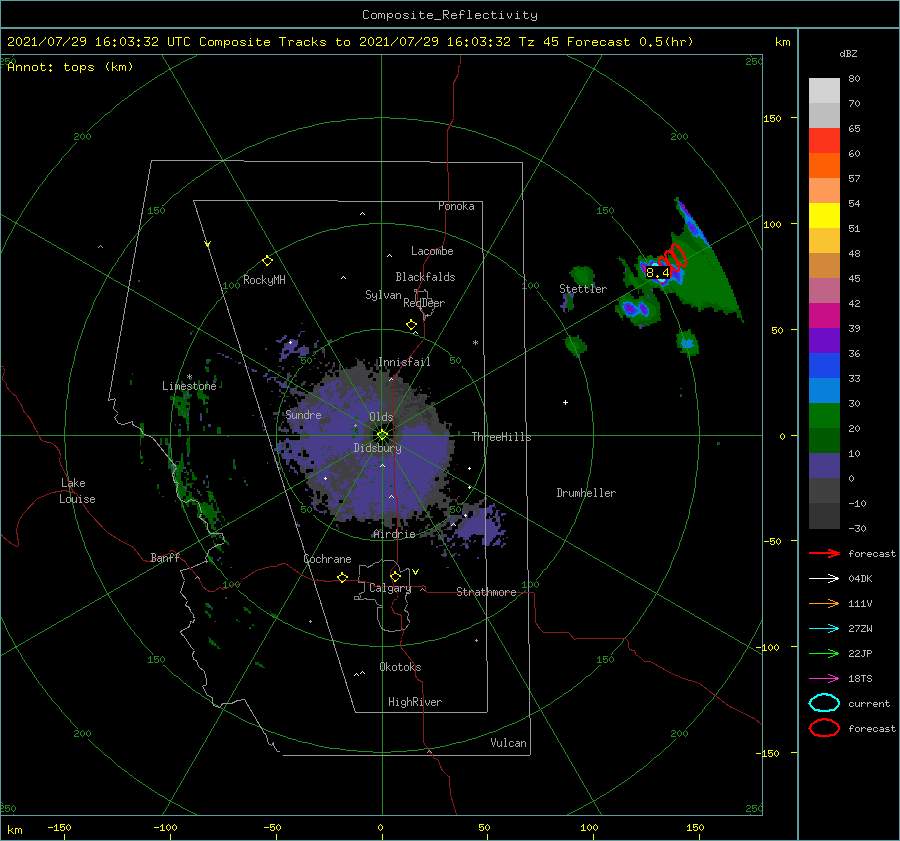
Task: Select the magenta 18TS arrow legend entry
Action: click(824, 679)
